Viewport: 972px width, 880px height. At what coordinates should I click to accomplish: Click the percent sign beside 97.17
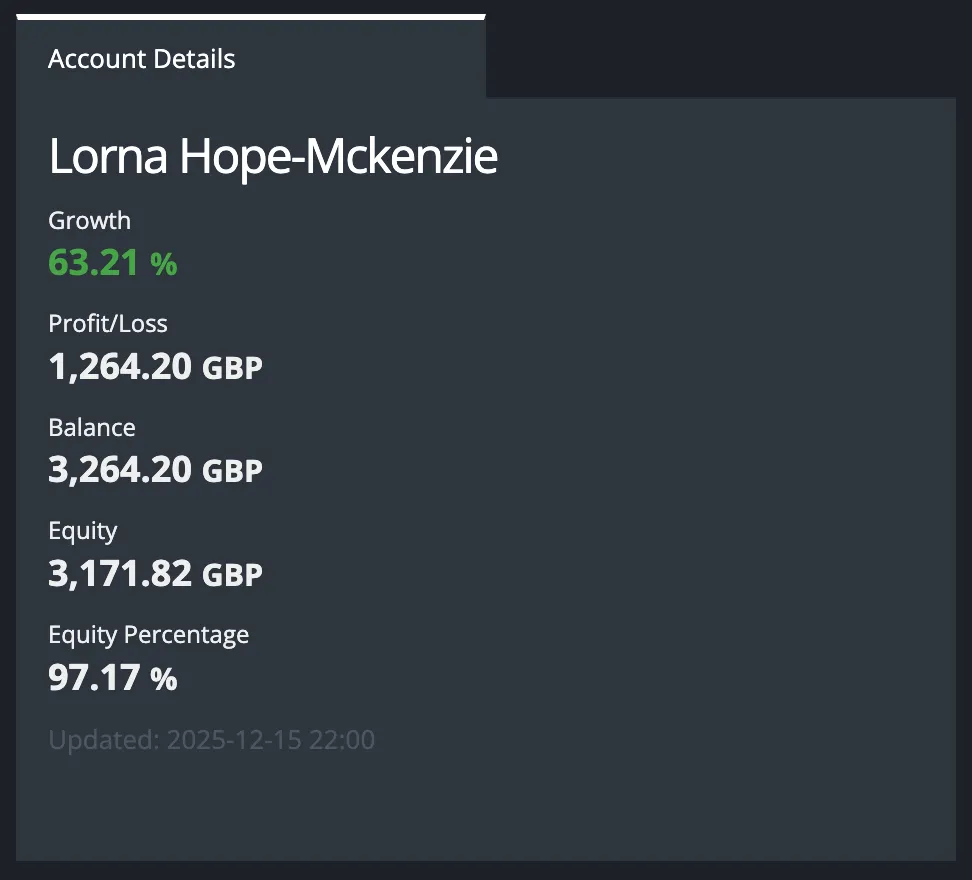click(164, 679)
